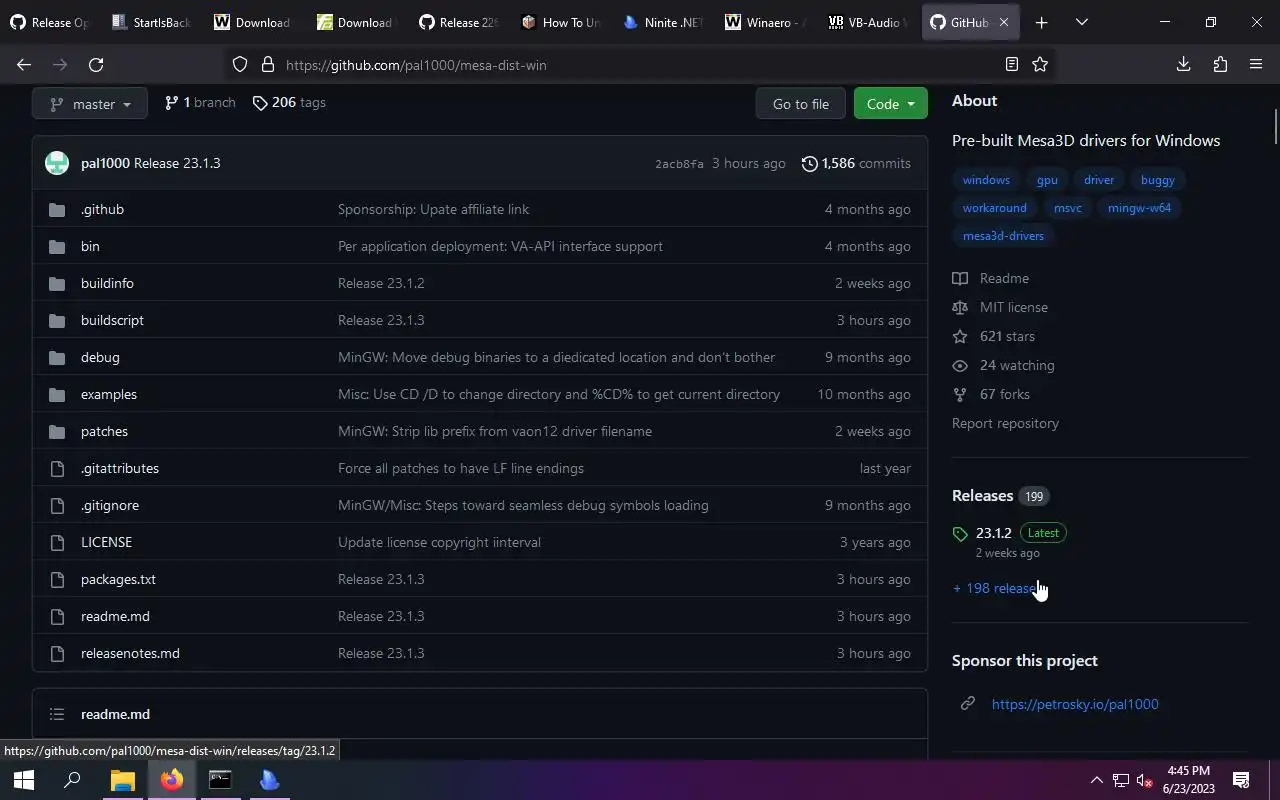Expand the green Code dropdown button
1280x800 pixels.
tap(890, 104)
